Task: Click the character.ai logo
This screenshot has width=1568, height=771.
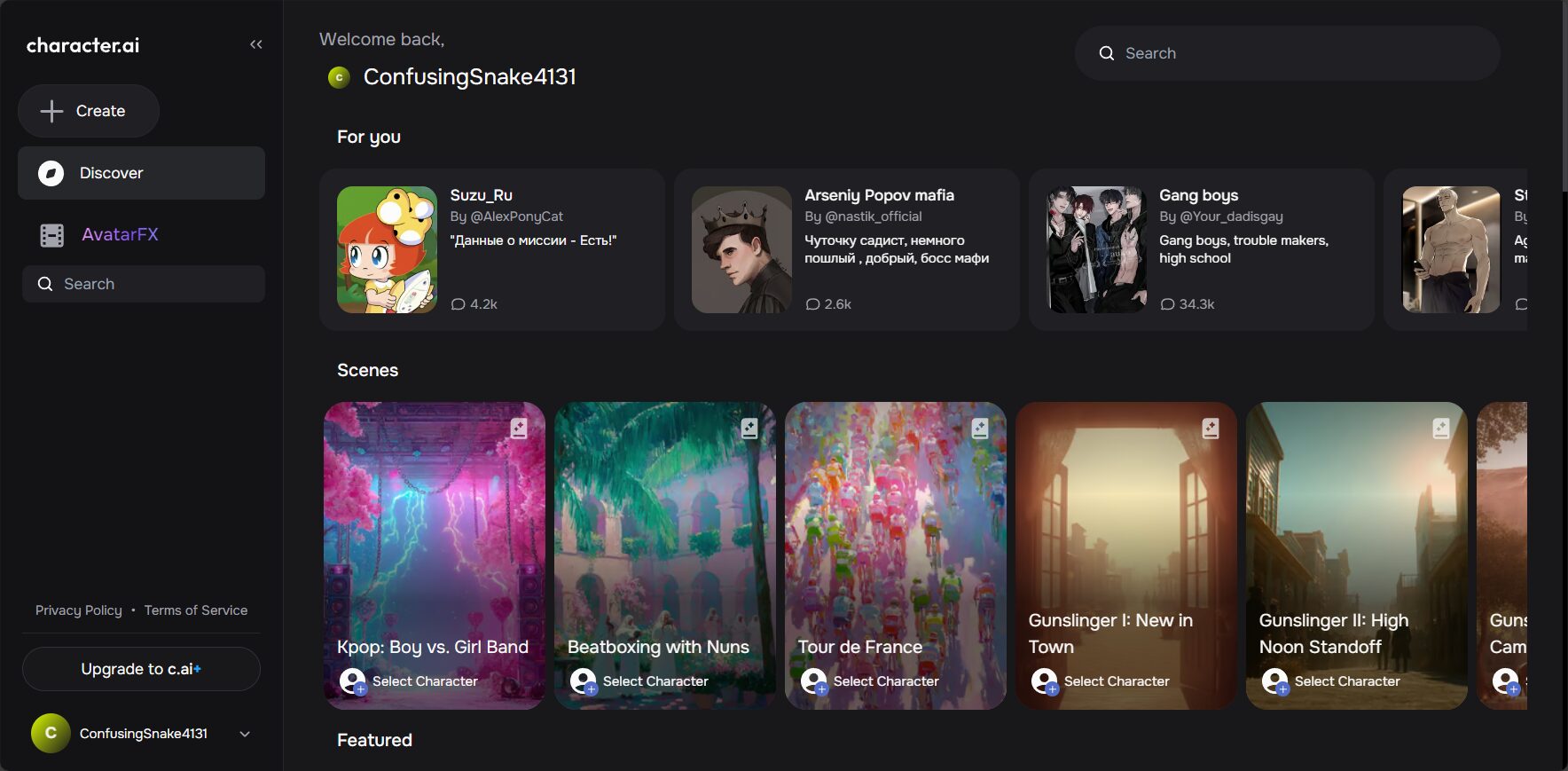Action: 82,45
